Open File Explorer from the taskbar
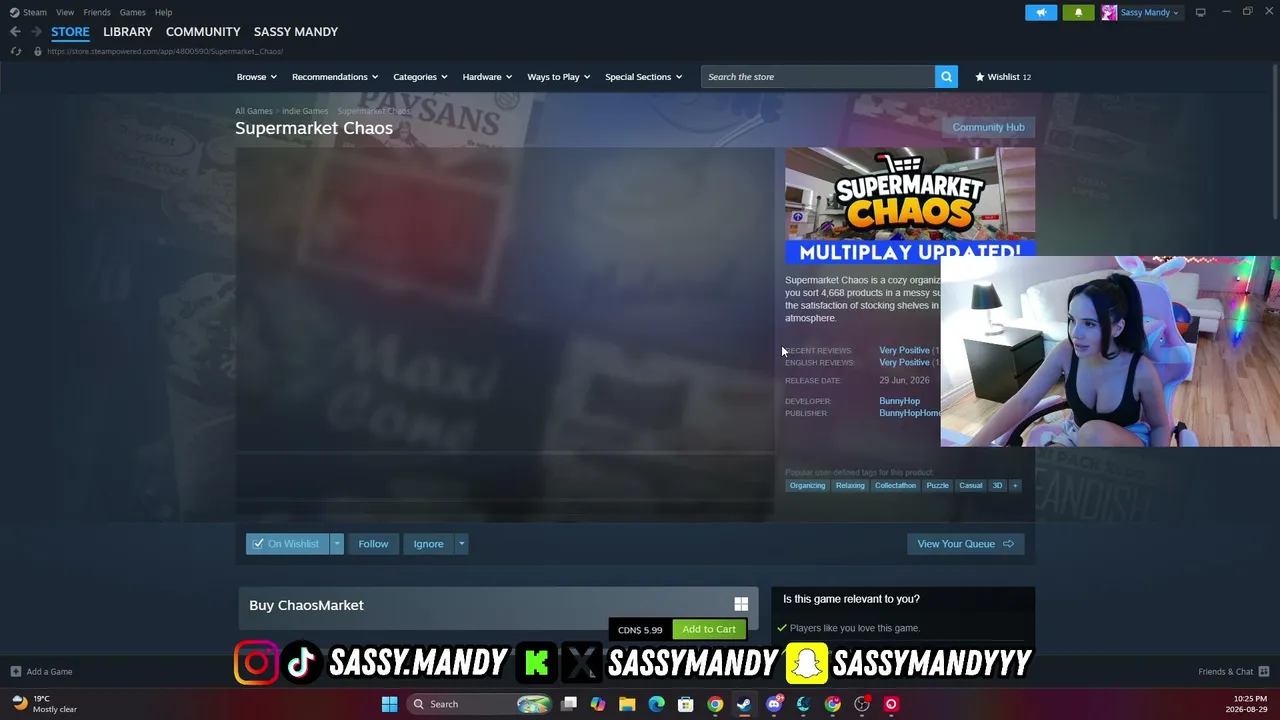 (x=627, y=704)
